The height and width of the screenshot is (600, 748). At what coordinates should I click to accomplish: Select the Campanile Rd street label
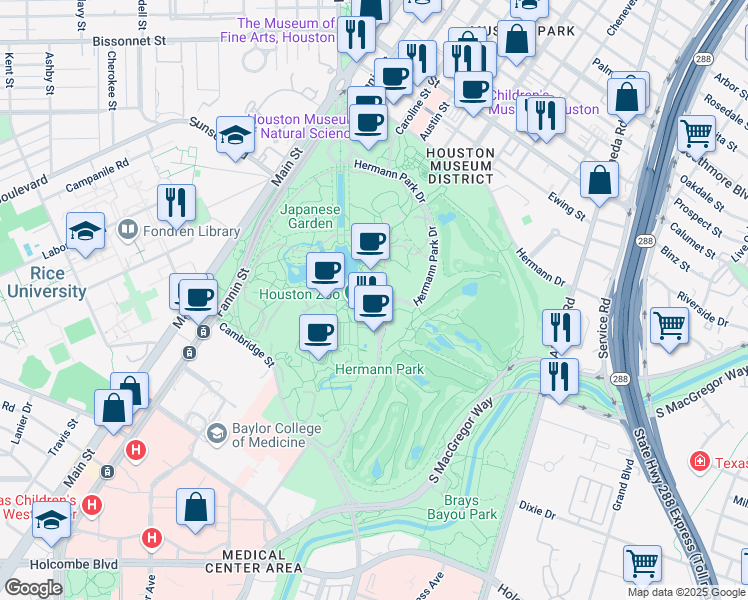pyautogui.click(x=97, y=176)
